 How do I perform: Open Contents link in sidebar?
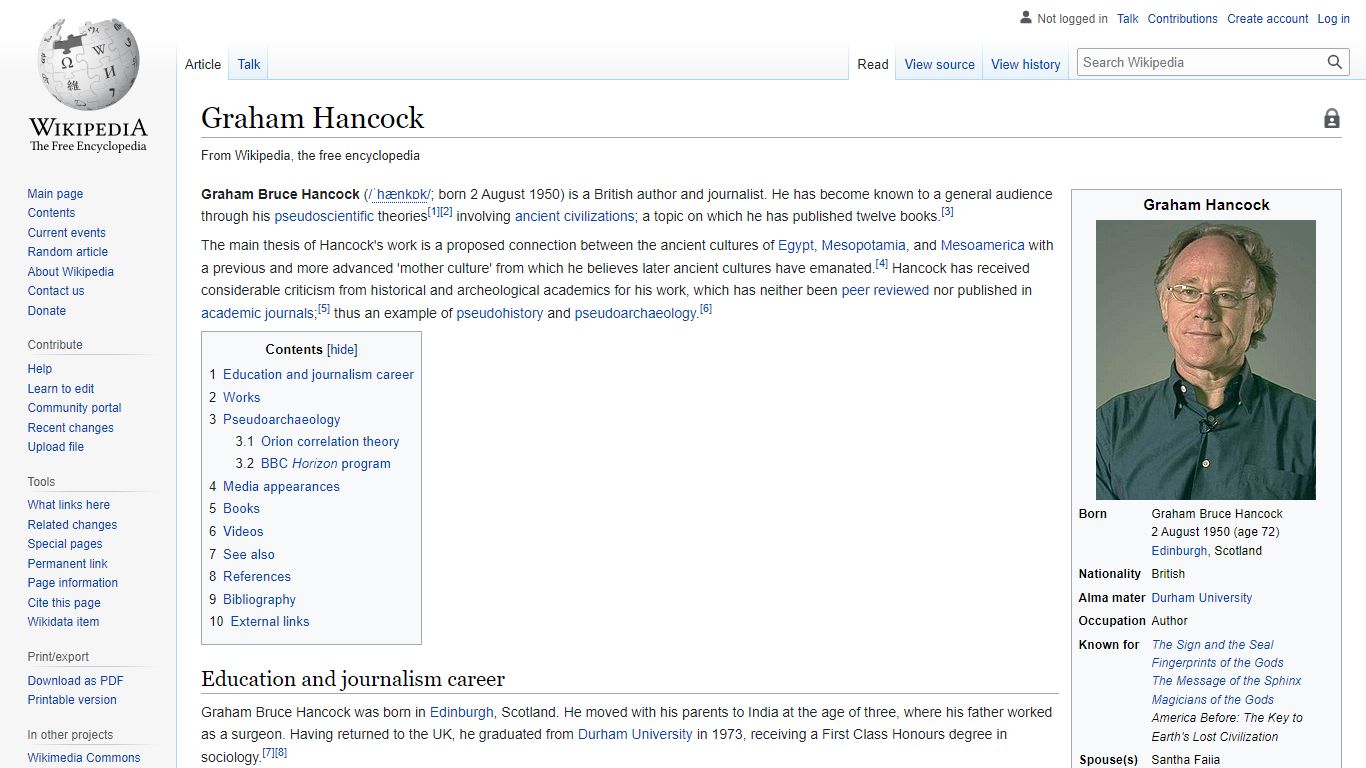(51, 213)
